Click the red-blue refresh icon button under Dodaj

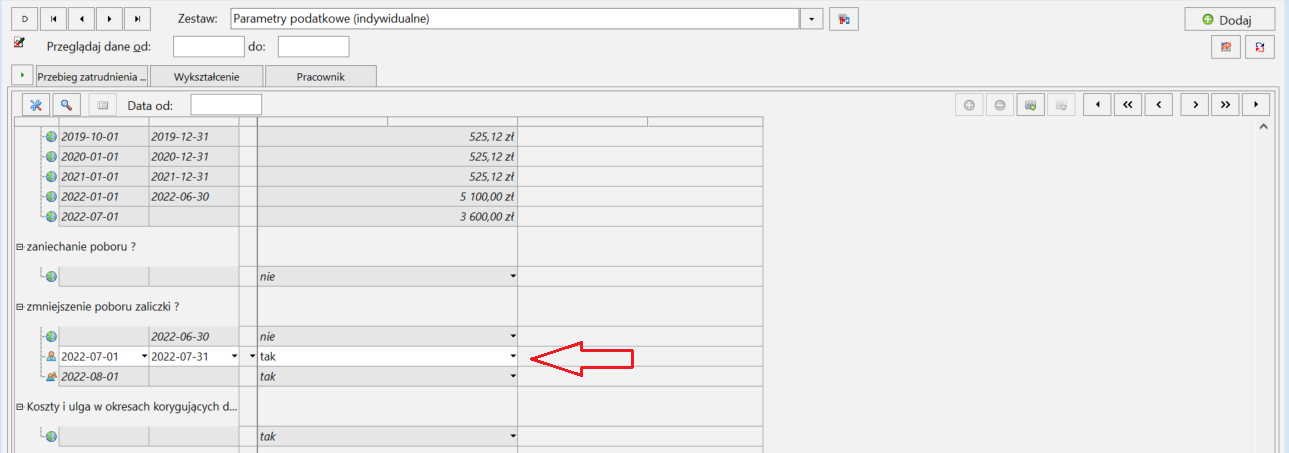point(1261,46)
